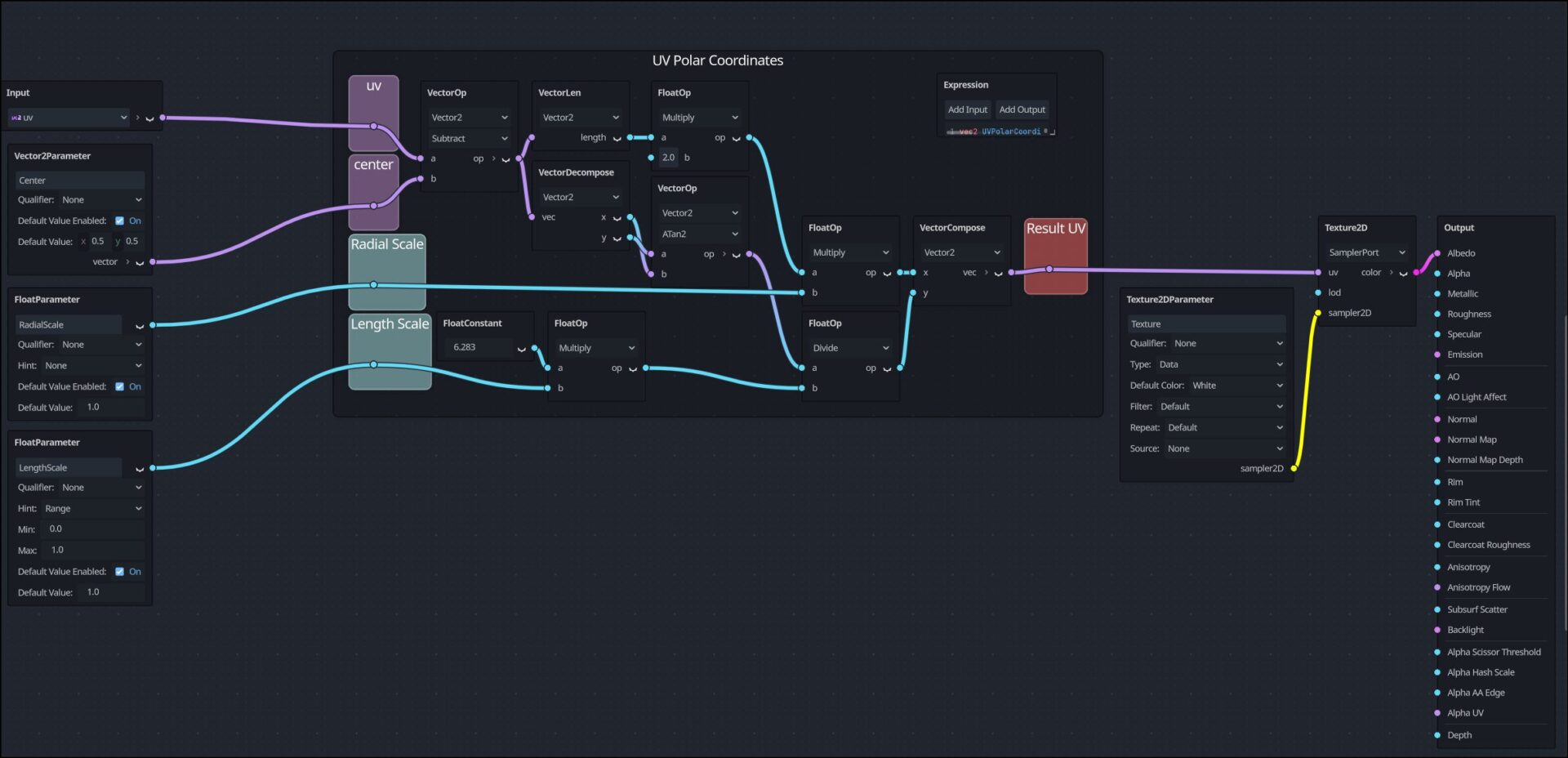This screenshot has height=758, width=1568.
Task: Click the 2.0 value on FloatOp b
Action: point(669,158)
